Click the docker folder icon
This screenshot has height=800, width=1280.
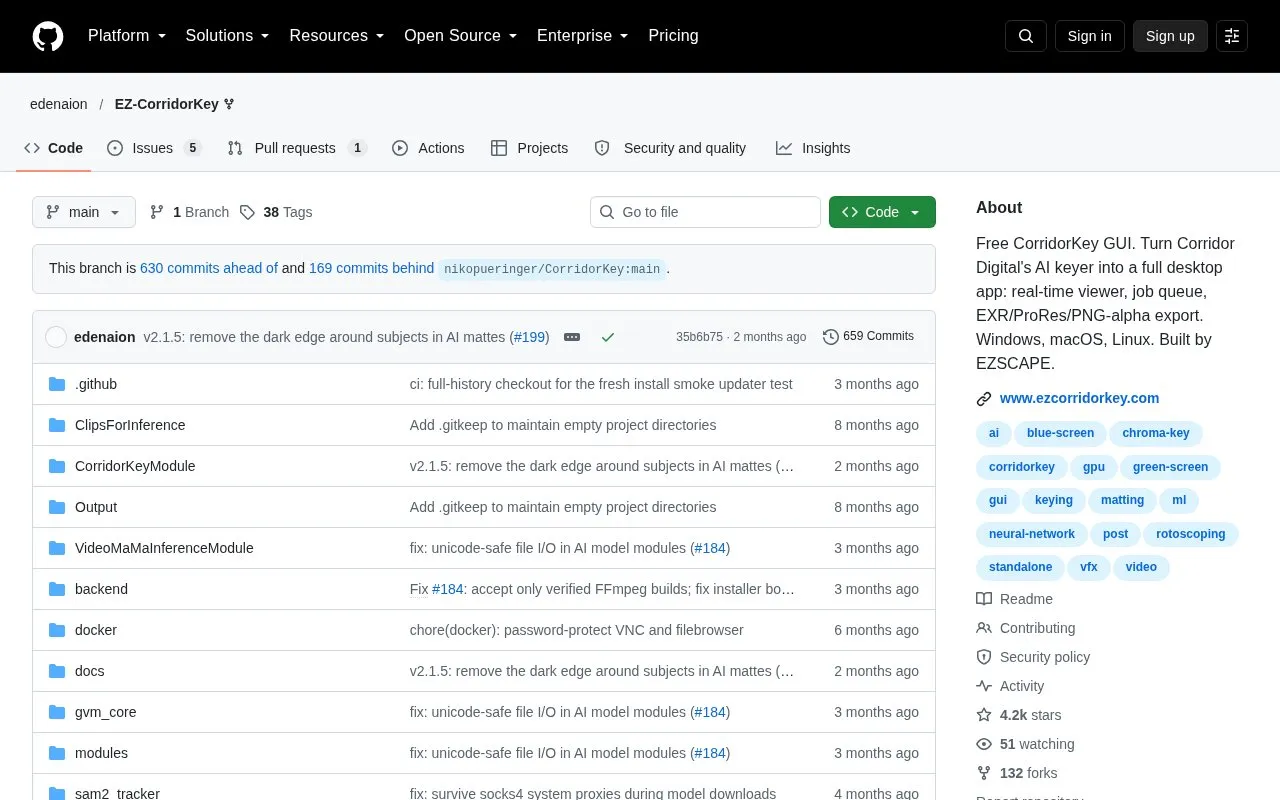tap(57, 630)
